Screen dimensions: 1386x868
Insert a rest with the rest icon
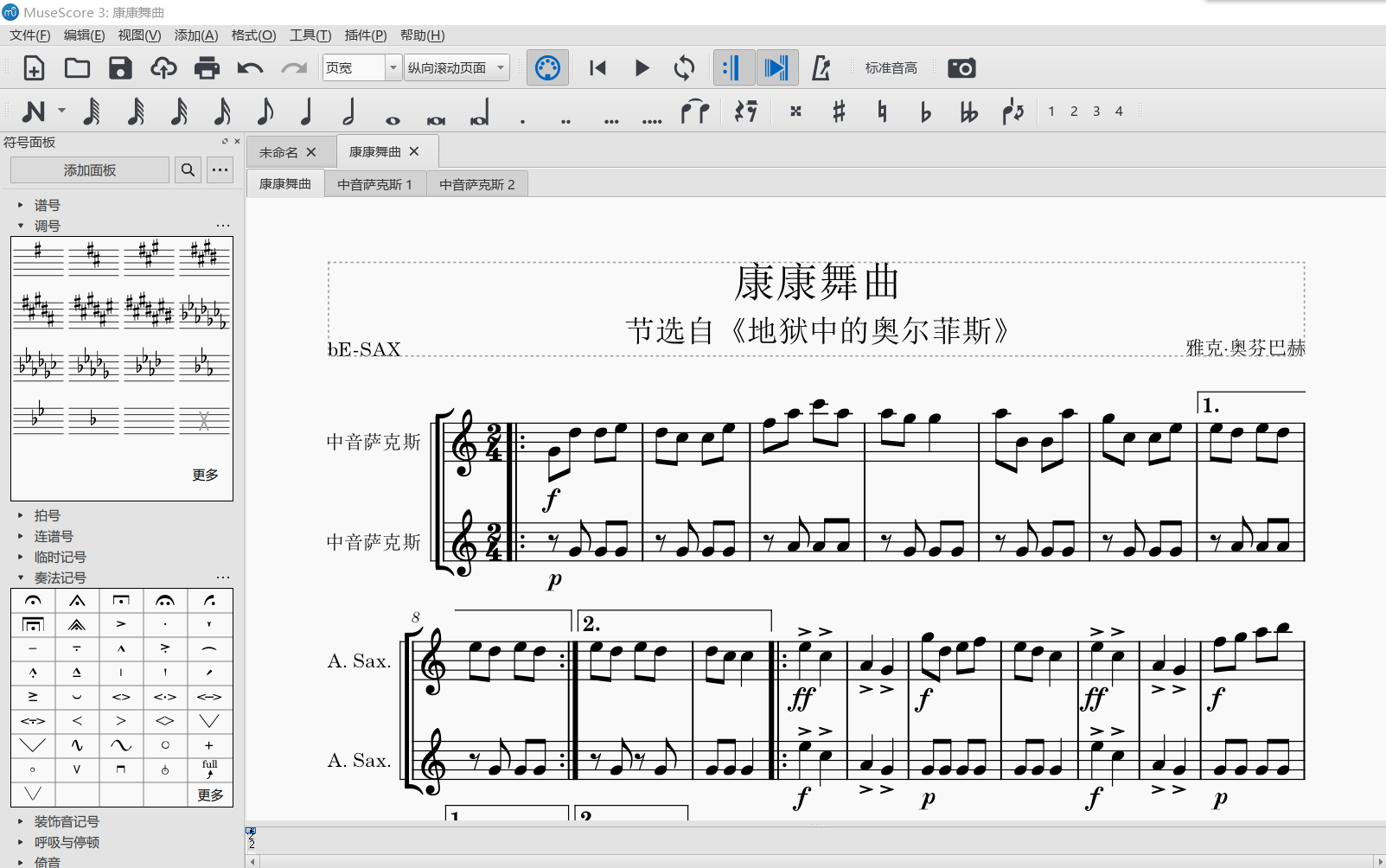click(745, 111)
